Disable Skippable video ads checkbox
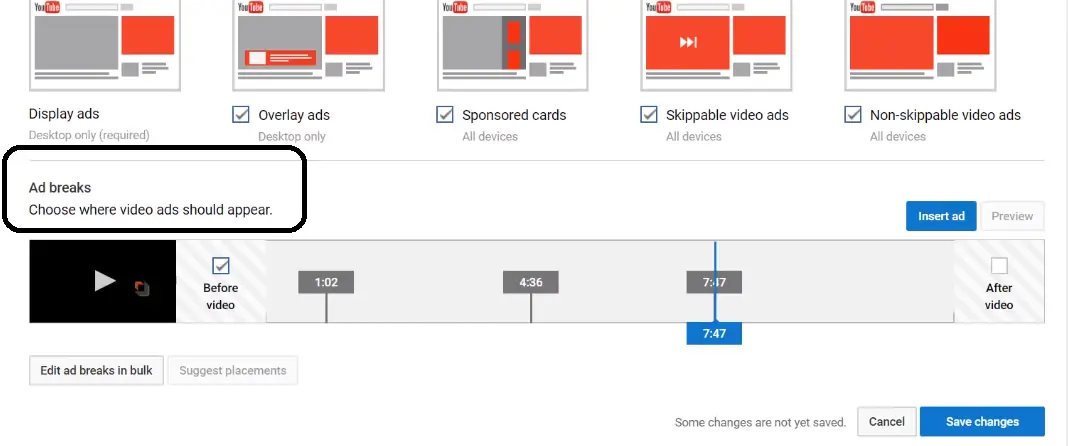The width and height of the screenshot is (1068, 446). coord(648,115)
